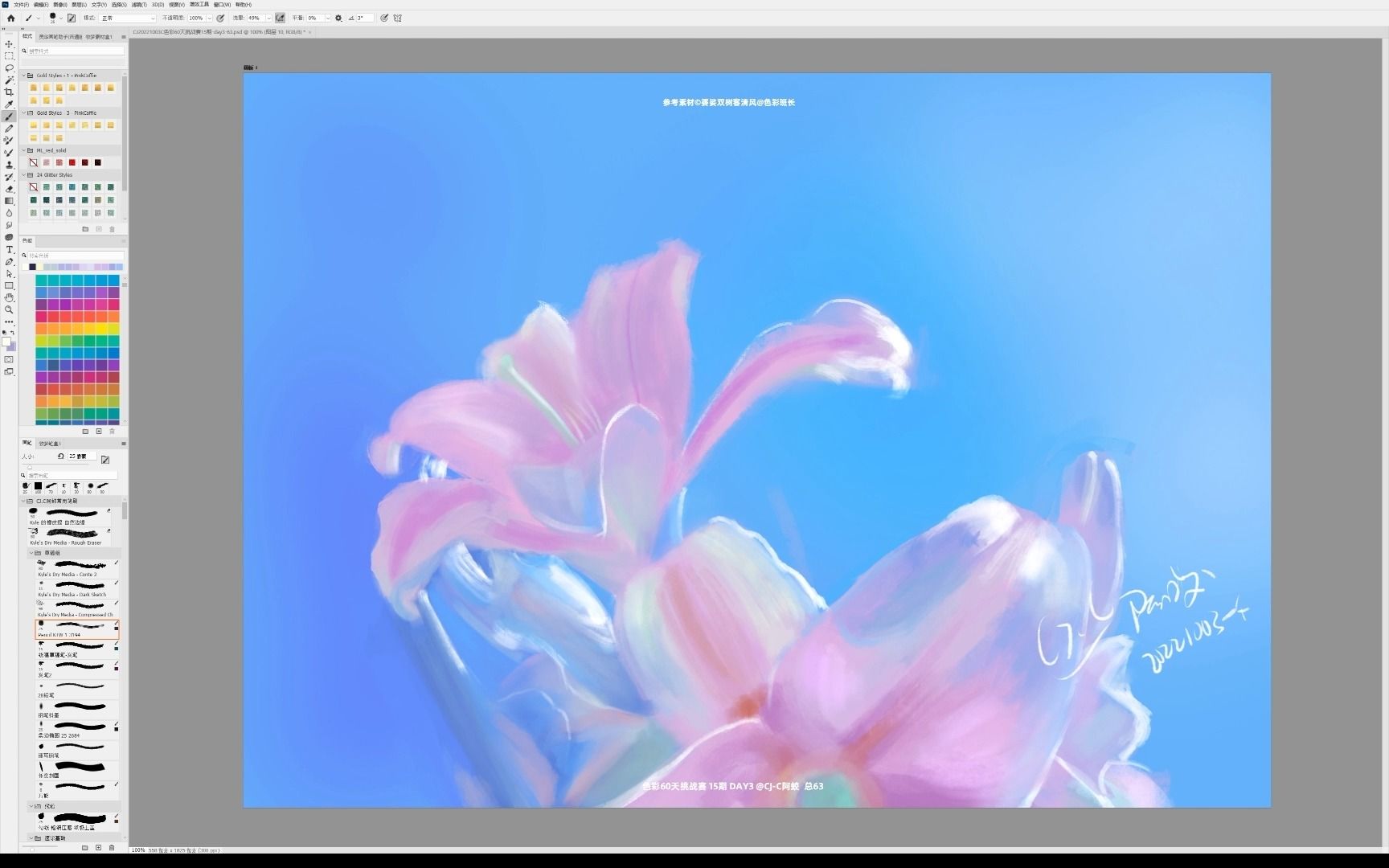The width and height of the screenshot is (1389, 868).
Task: Select Kyle's Dry Media - Conte 2 brush
Action: (77, 568)
